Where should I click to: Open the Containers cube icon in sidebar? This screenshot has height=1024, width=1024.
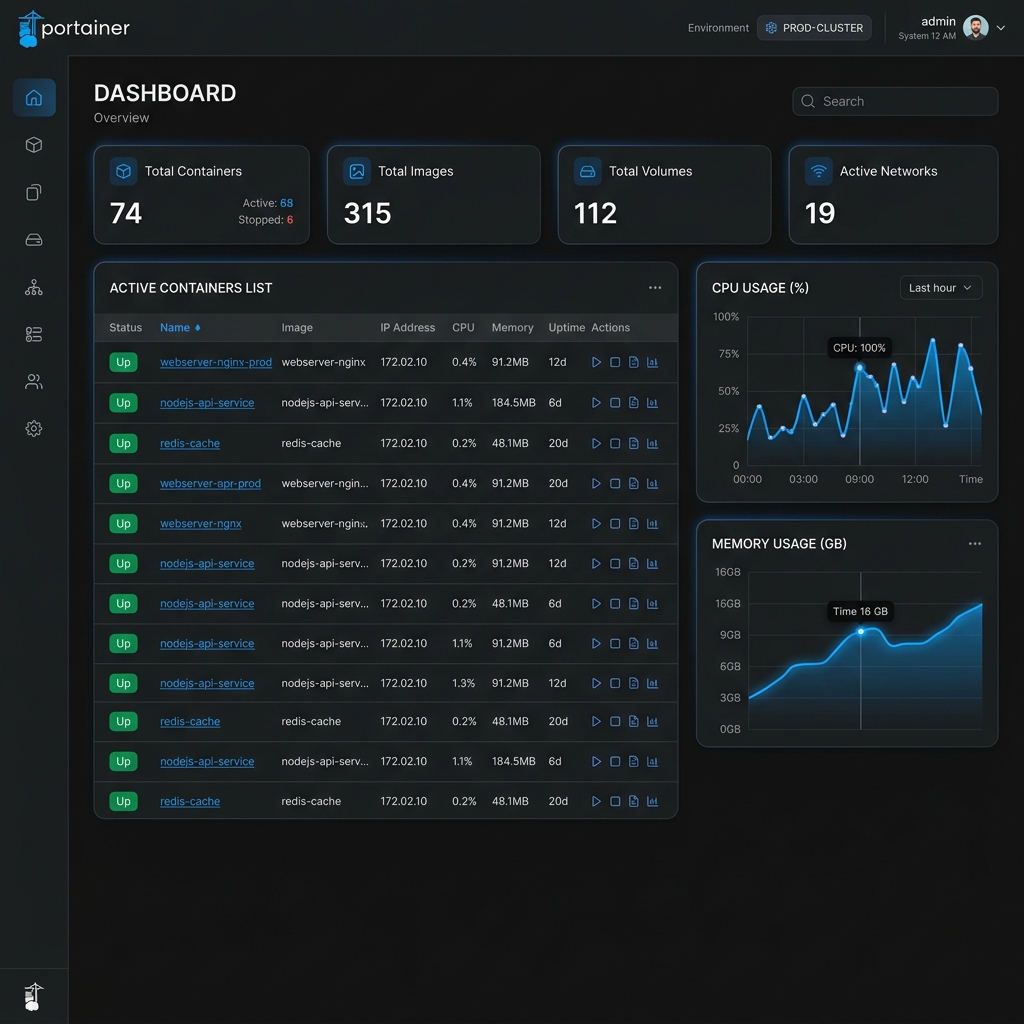pyautogui.click(x=34, y=145)
